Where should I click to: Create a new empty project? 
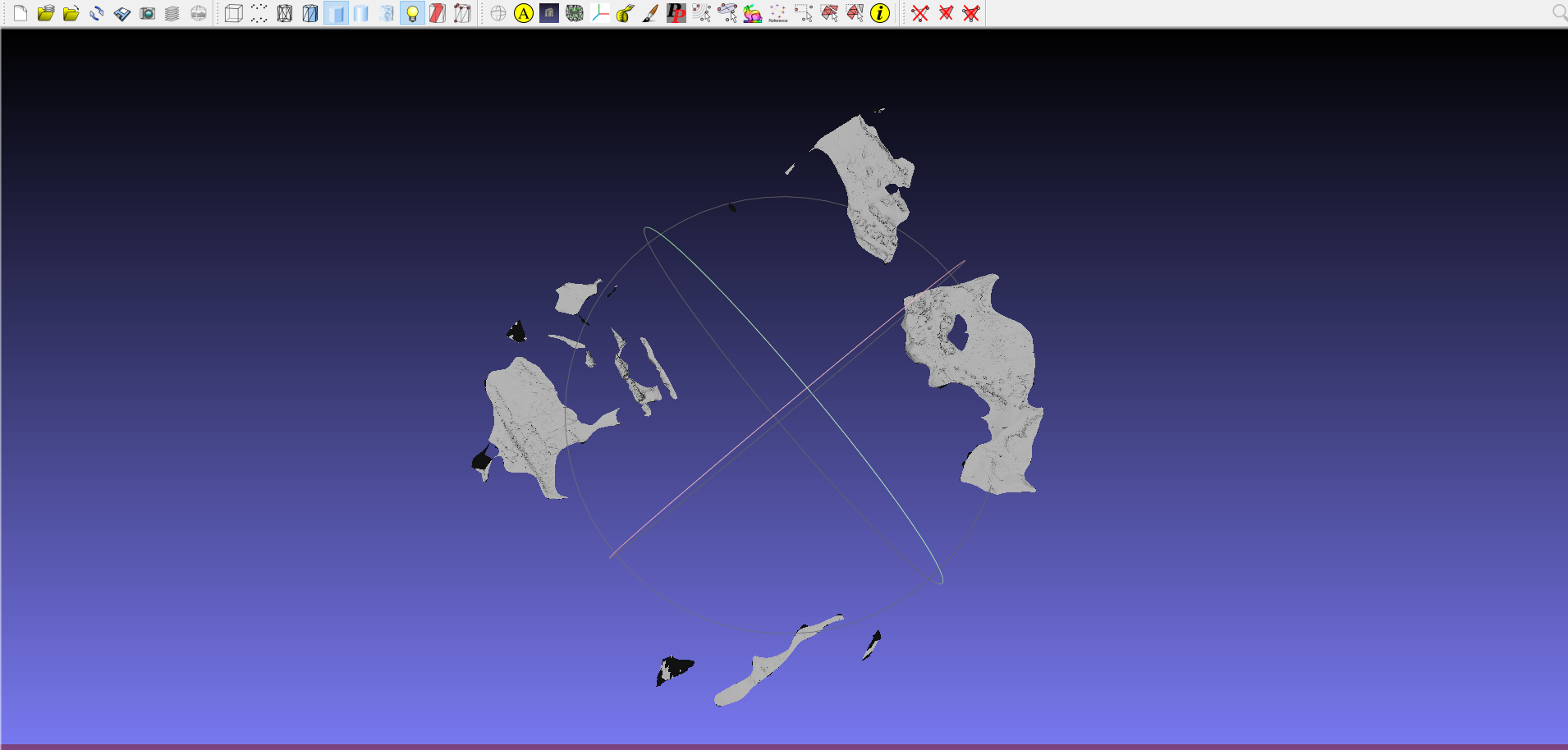point(21,14)
